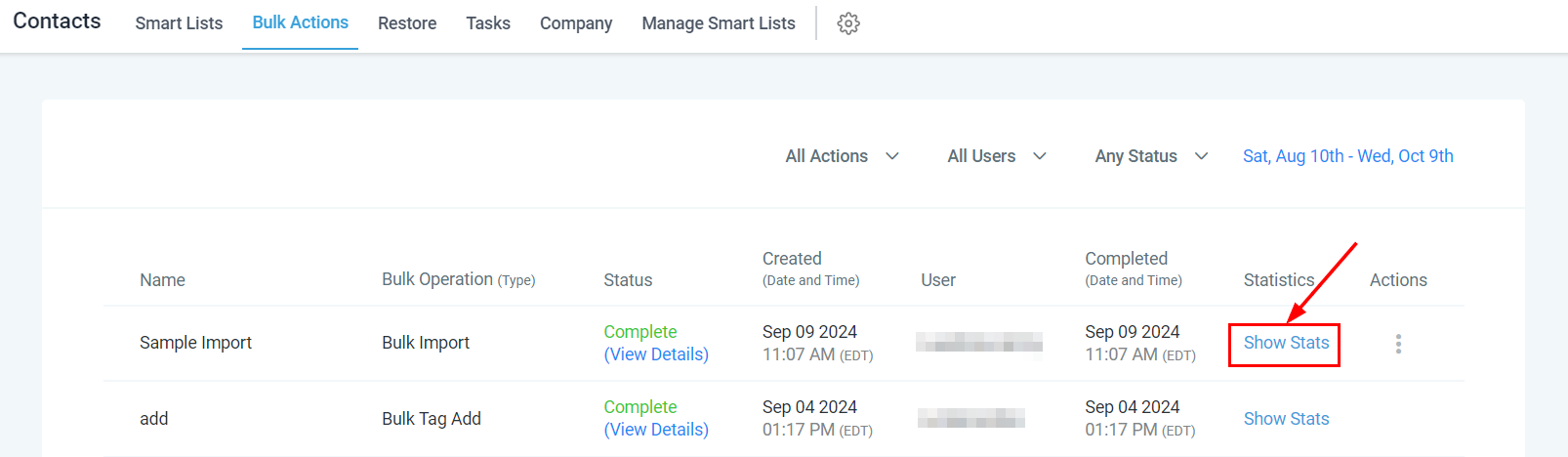Click the Status column header
This screenshot has width=1568, height=457.
tap(628, 280)
